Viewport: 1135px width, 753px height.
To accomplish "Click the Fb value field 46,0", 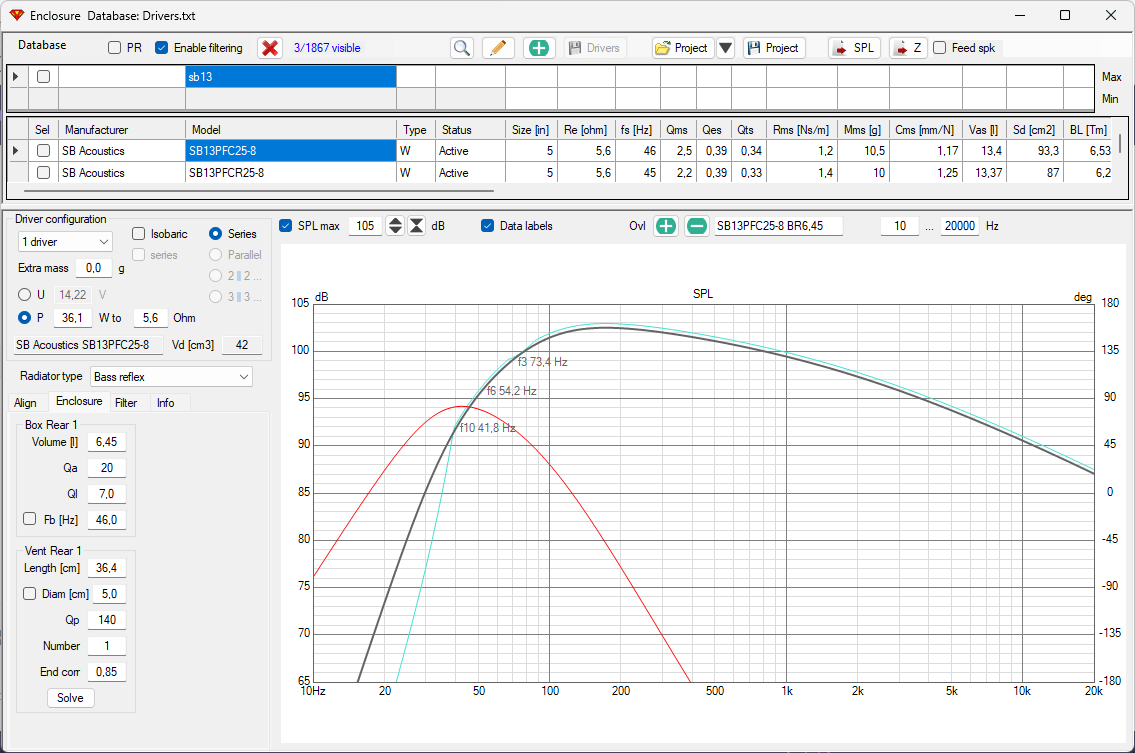I will pyautogui.click(x=107, y=520).
